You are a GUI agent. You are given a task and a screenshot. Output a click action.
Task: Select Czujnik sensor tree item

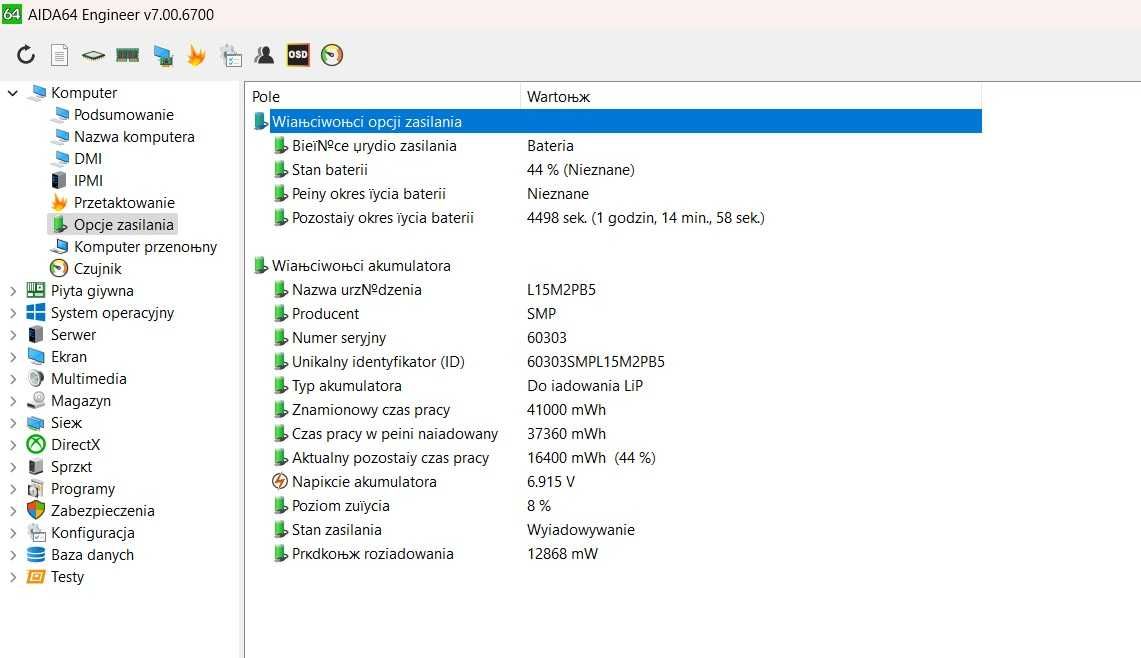(98, 269)
